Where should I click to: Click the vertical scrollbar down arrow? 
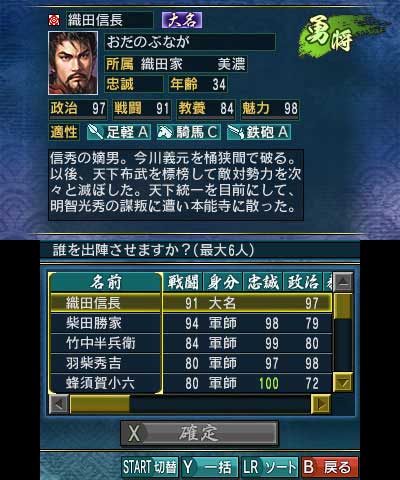[343, 382]
